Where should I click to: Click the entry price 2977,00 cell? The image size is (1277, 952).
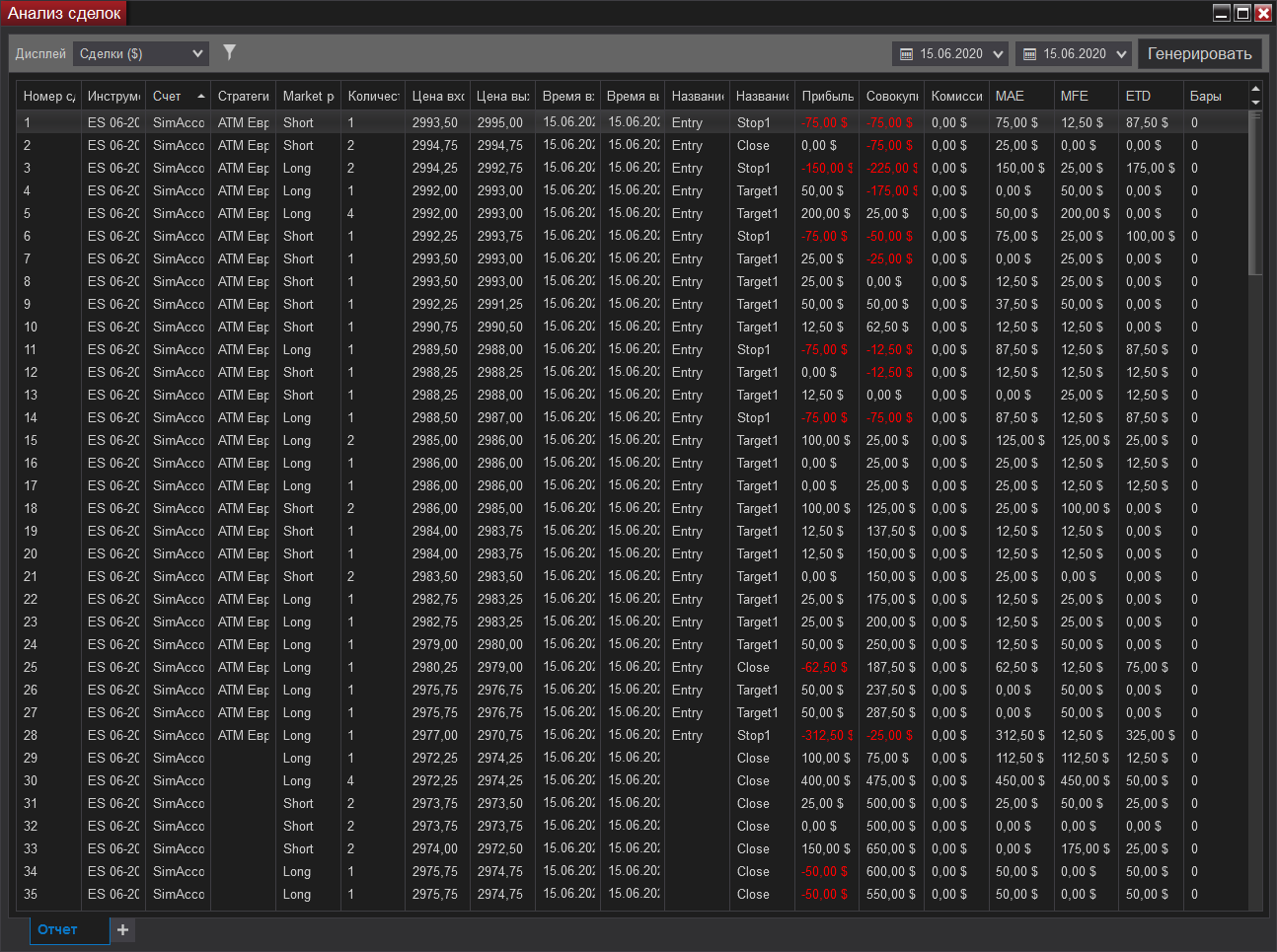point(438,735)
